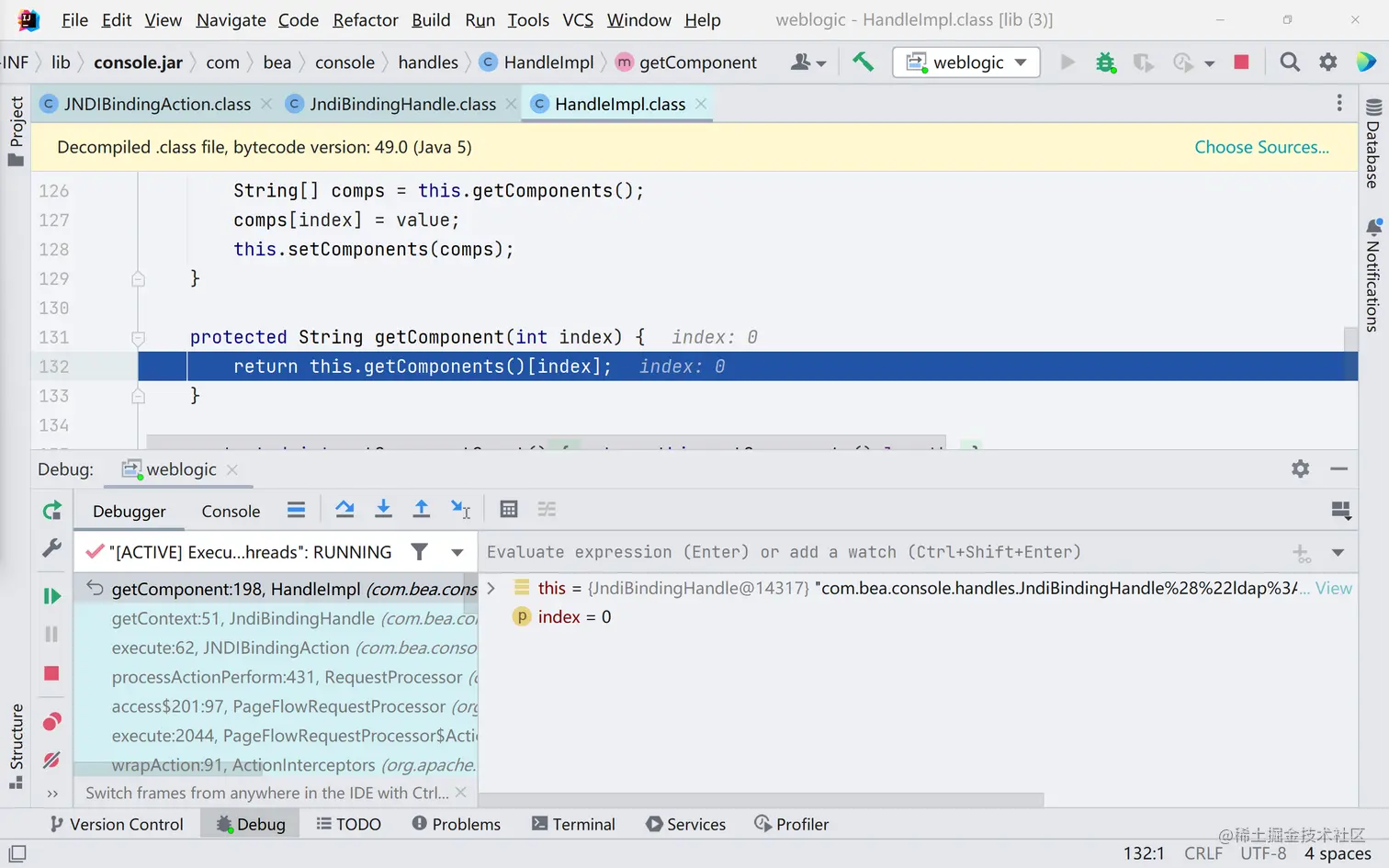Toggle Mute Breakpoints icon
The height and width of the screenshot is (868, 1389).
point(51,760)
